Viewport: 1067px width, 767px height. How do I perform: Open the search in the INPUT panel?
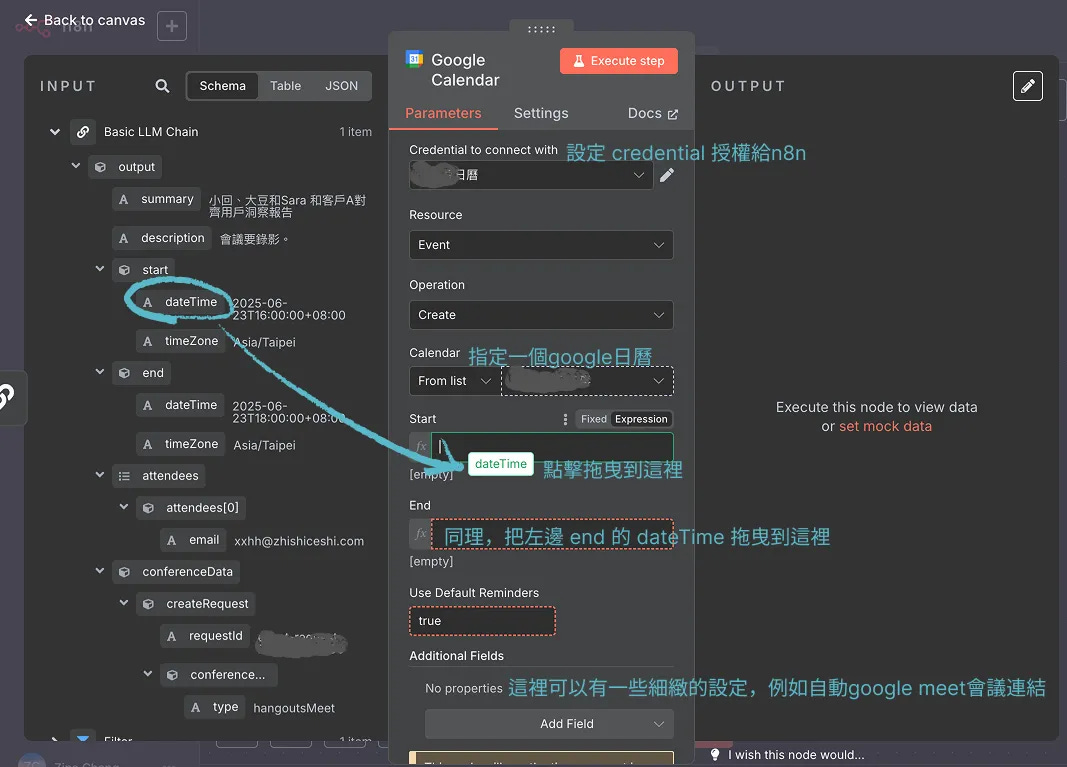pos(162,86)
